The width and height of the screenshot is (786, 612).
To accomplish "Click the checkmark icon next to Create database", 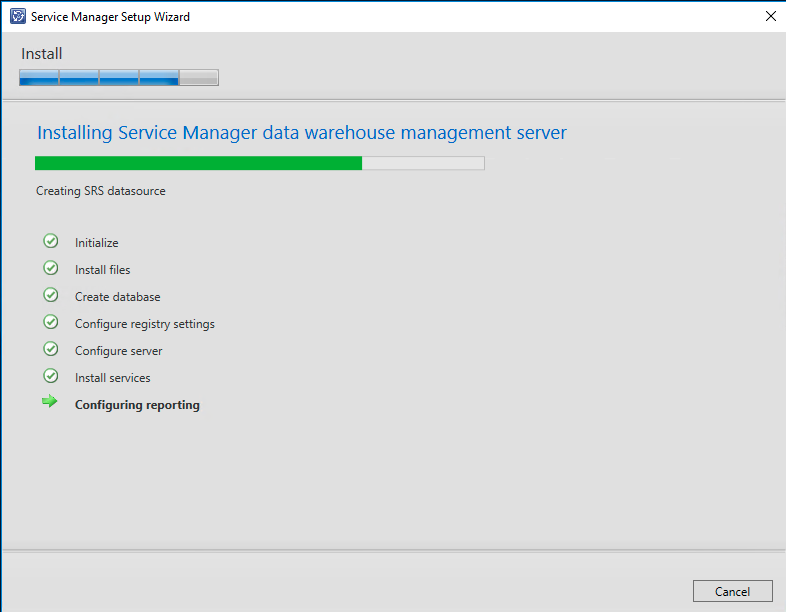I will point(51,295).
